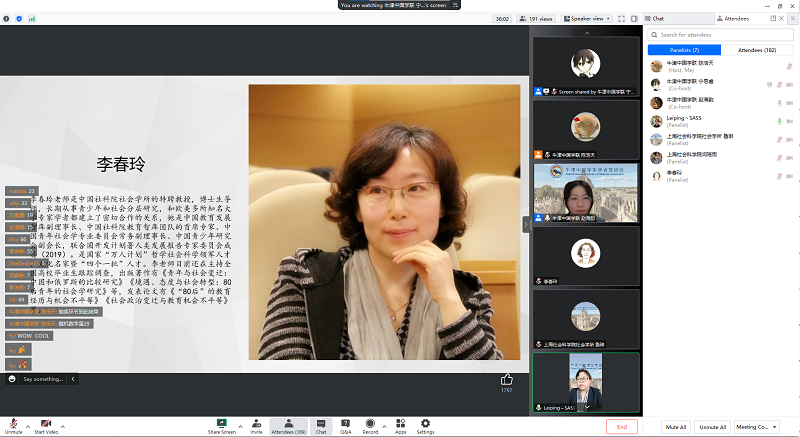Click the side panel layout icon
Image resolution: width=800 pixels, height=437 pixels.
point(634,18)
